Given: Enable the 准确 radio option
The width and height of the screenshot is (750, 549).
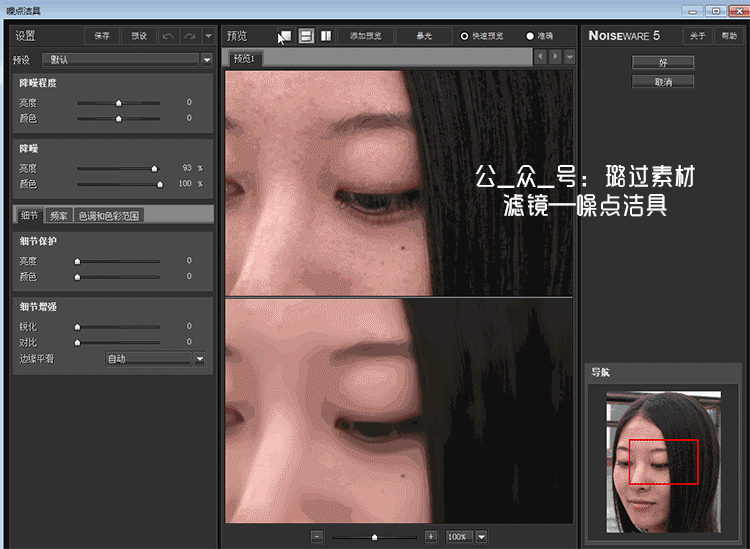Looking at the screenshot, I should 530,36.
